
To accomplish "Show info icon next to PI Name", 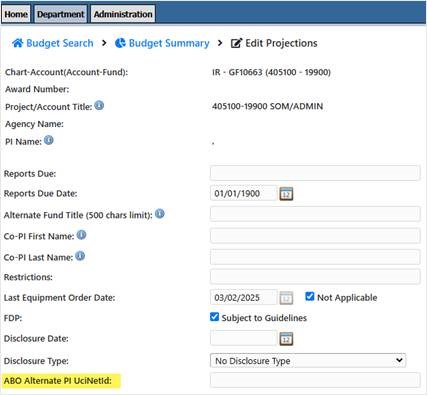I will point(49,140).
